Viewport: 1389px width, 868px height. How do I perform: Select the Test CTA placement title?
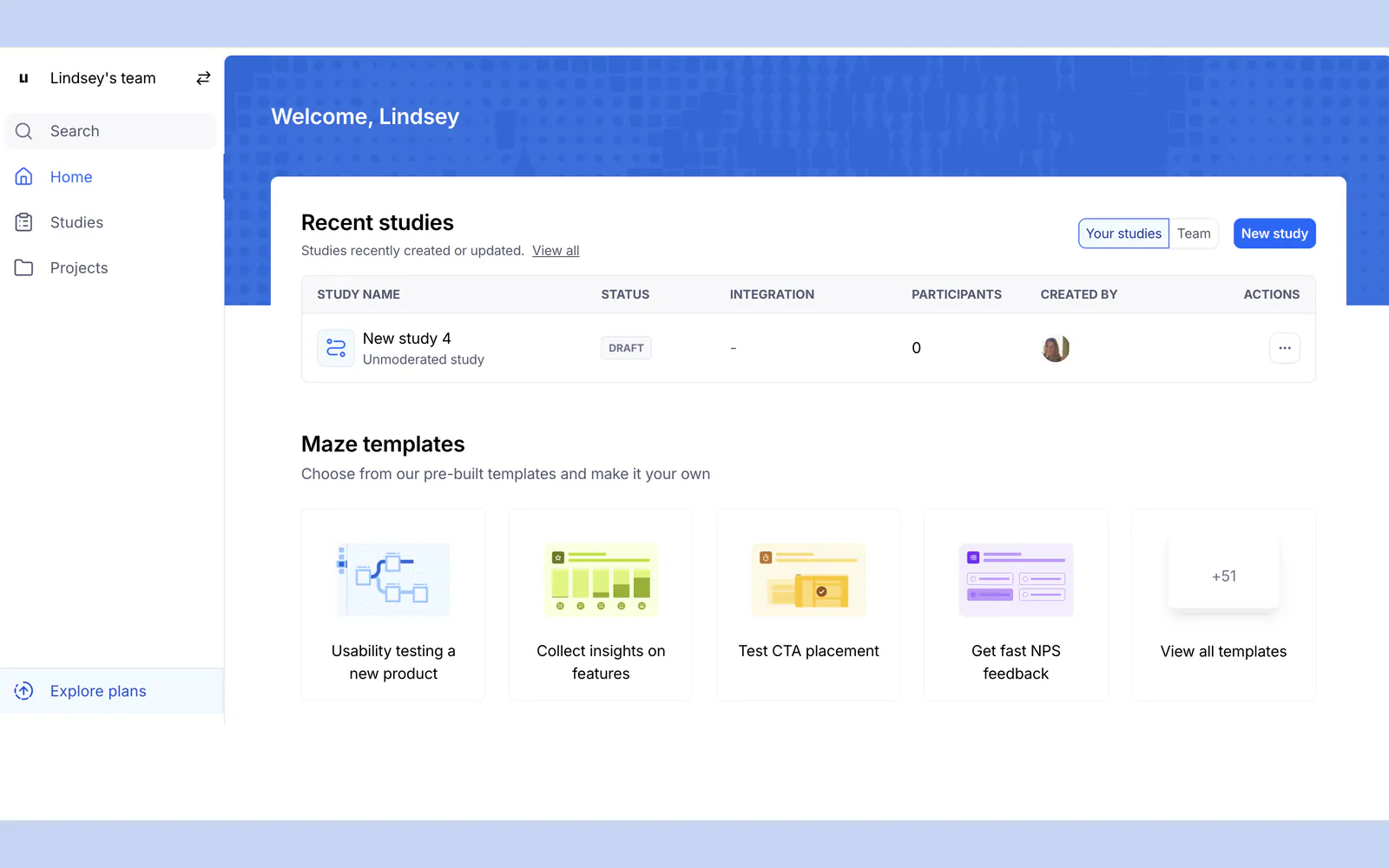coord(809,651)
